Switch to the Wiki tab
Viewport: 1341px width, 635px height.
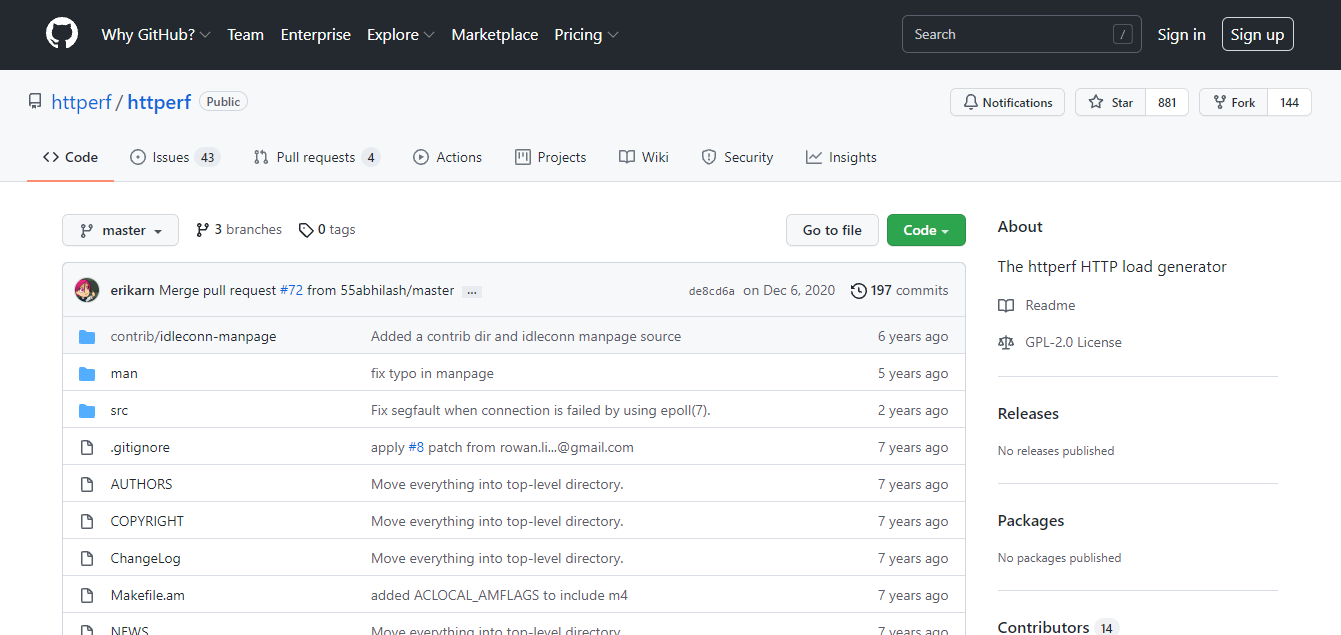pos(644,157)
